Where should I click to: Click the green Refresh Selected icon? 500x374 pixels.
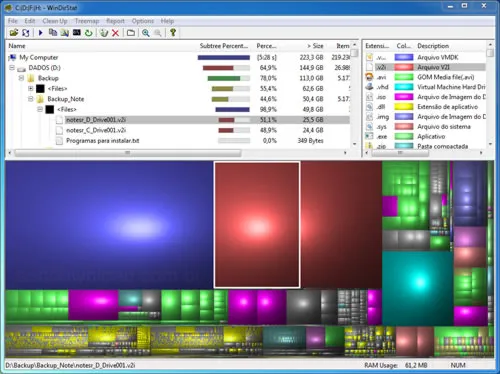88,33
